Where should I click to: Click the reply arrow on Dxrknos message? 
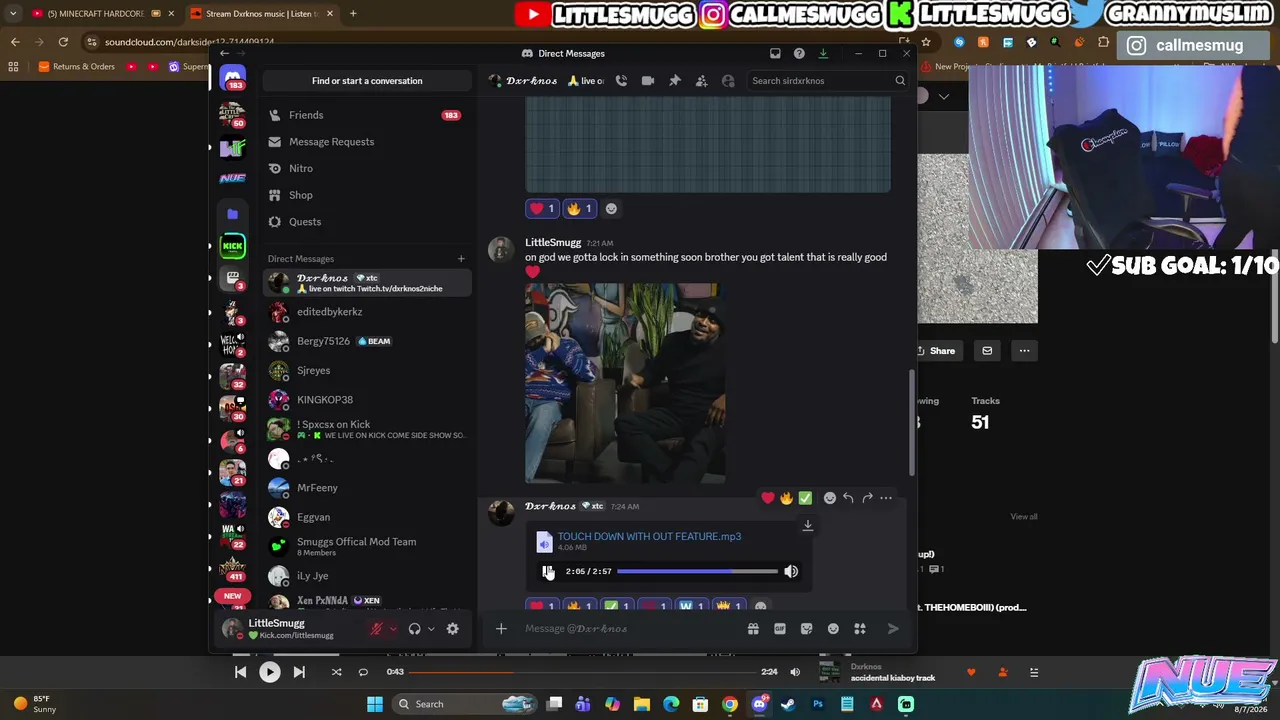(x=848, y=498)
